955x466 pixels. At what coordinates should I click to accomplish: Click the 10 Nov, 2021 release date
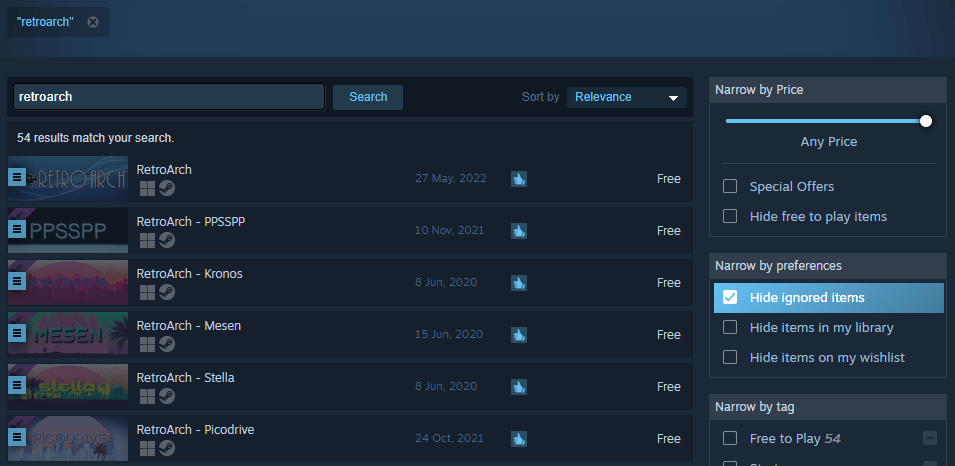[x=449, y=230]
